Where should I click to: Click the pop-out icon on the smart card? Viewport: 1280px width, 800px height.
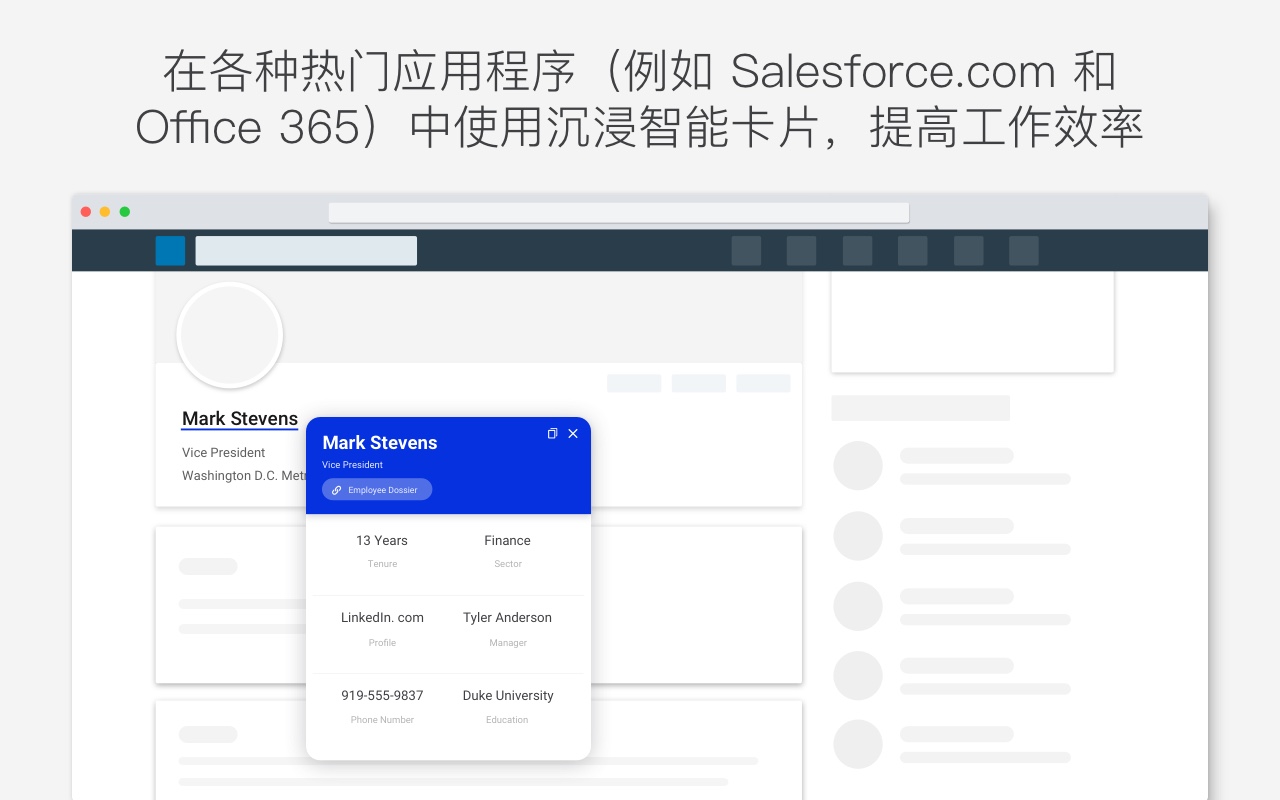point(553,434)
